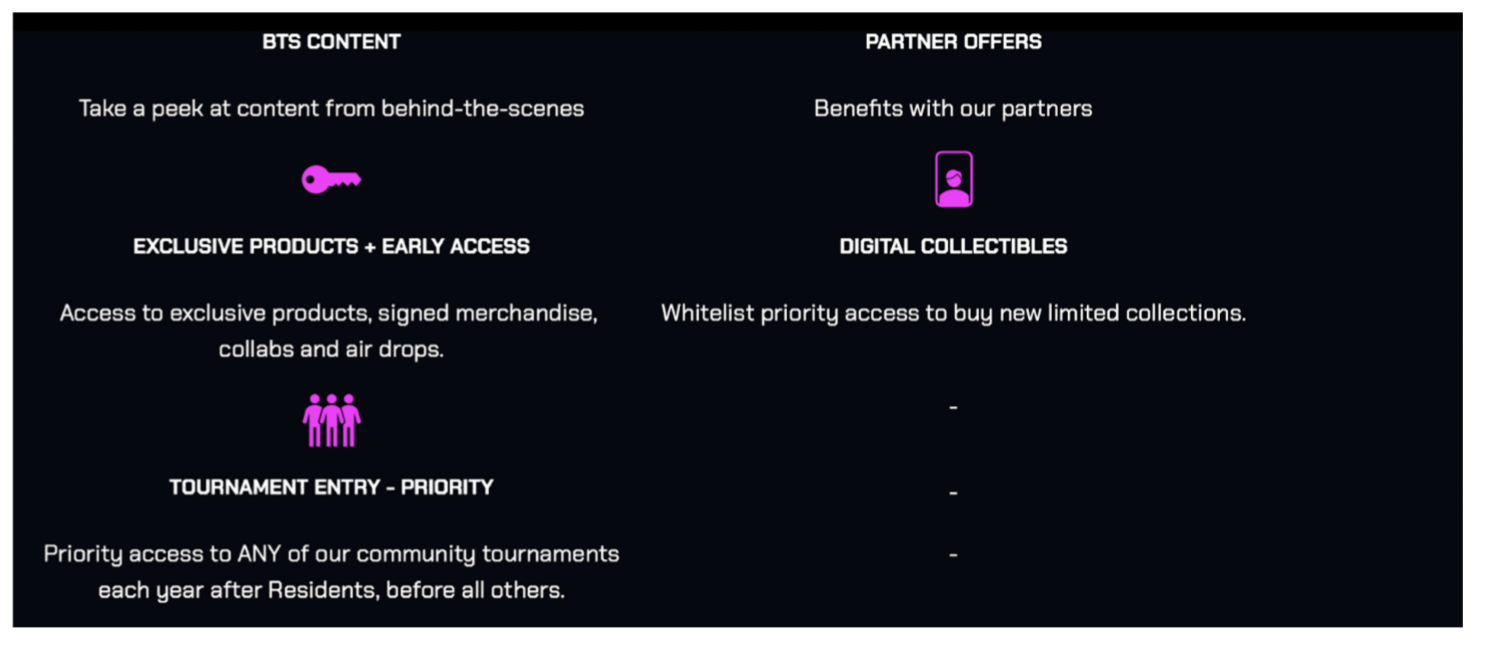Click the bottom dash placeholder in right column
1500x654 pixels.
pyautogui.click(x=953, y=555)
